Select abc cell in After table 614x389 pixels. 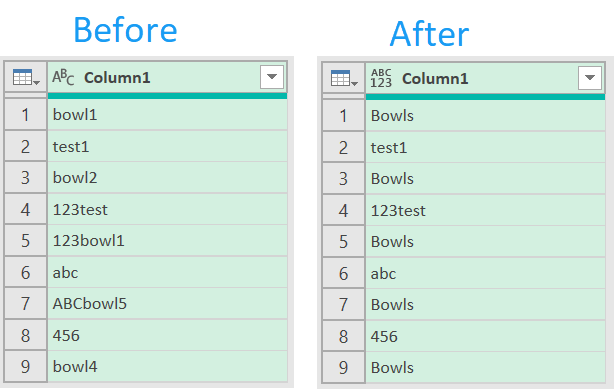click(x=485, y=274)
